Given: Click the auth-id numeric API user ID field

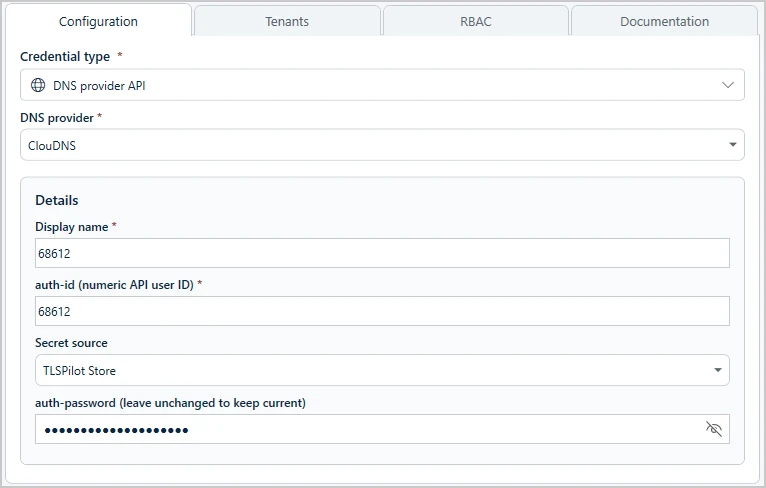Looking at the screenshot, I should pyautogui.click(x=382, y=311).
